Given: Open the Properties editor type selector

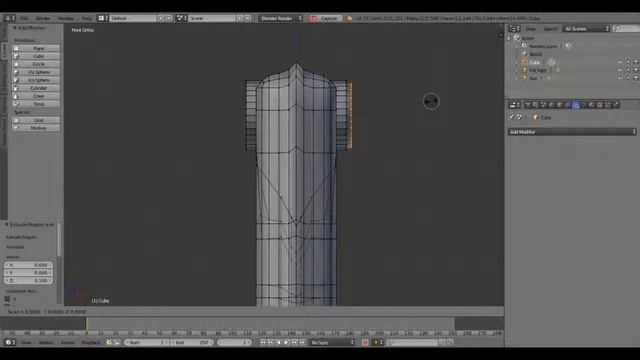Looking at the screenshot, I should (514, 105).
